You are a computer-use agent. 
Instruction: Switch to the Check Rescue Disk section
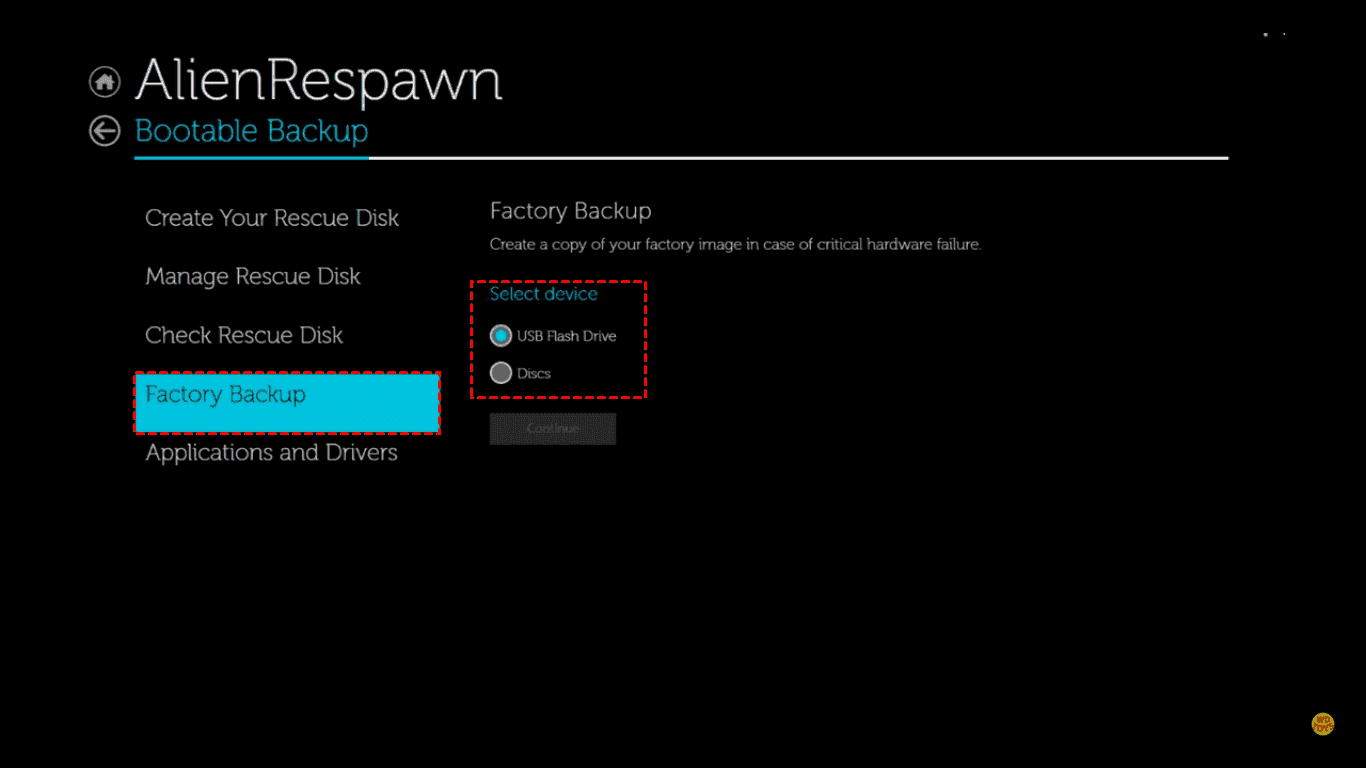coord(244,335)
